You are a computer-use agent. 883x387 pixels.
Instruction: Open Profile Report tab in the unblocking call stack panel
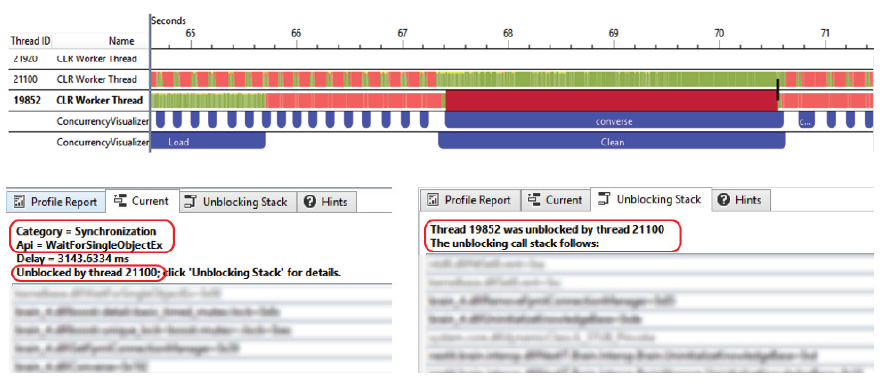pos(470,200)
